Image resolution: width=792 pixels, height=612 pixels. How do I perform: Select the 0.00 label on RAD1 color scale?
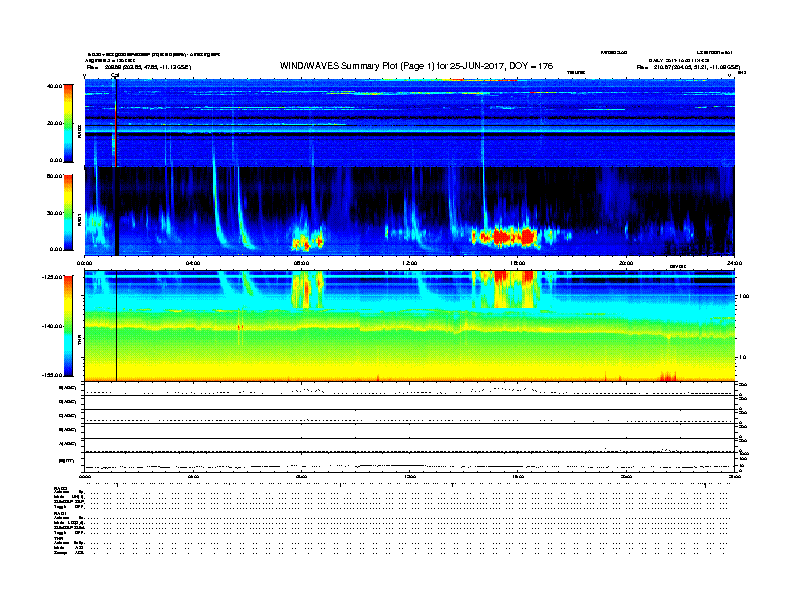point(56,249)
